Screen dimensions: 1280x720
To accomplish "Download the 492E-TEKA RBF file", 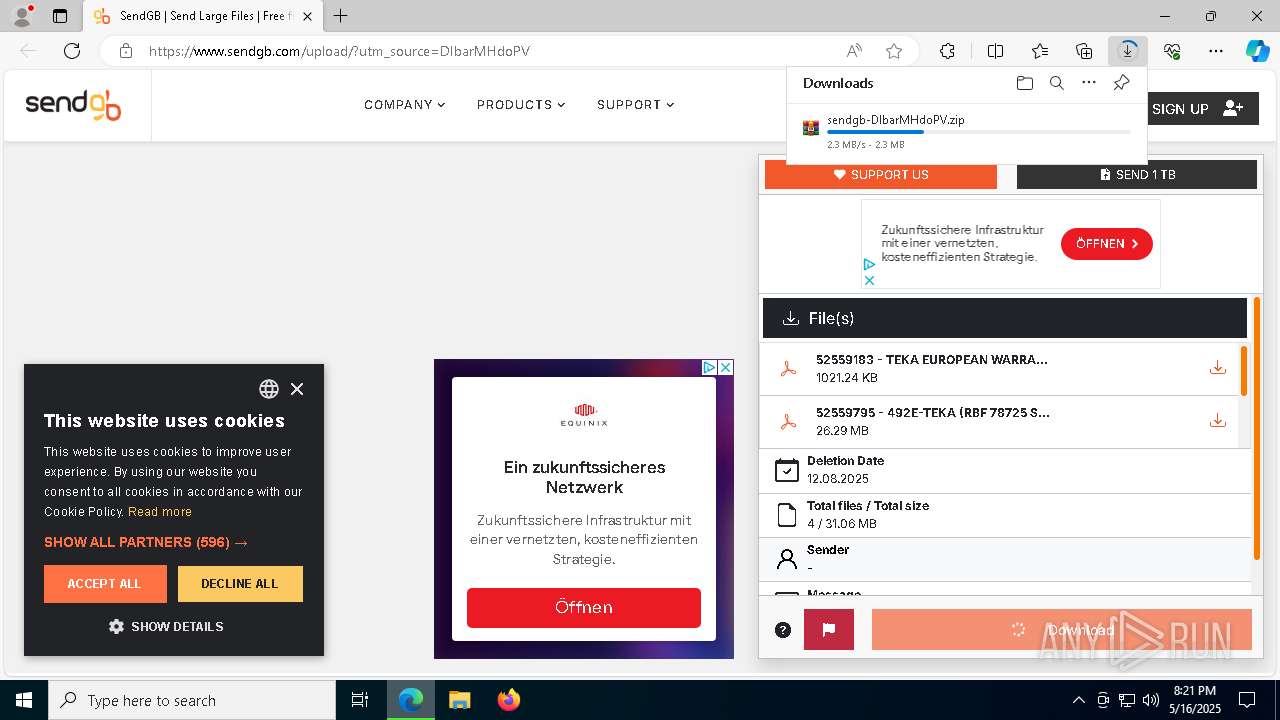I will (1217, 421).
